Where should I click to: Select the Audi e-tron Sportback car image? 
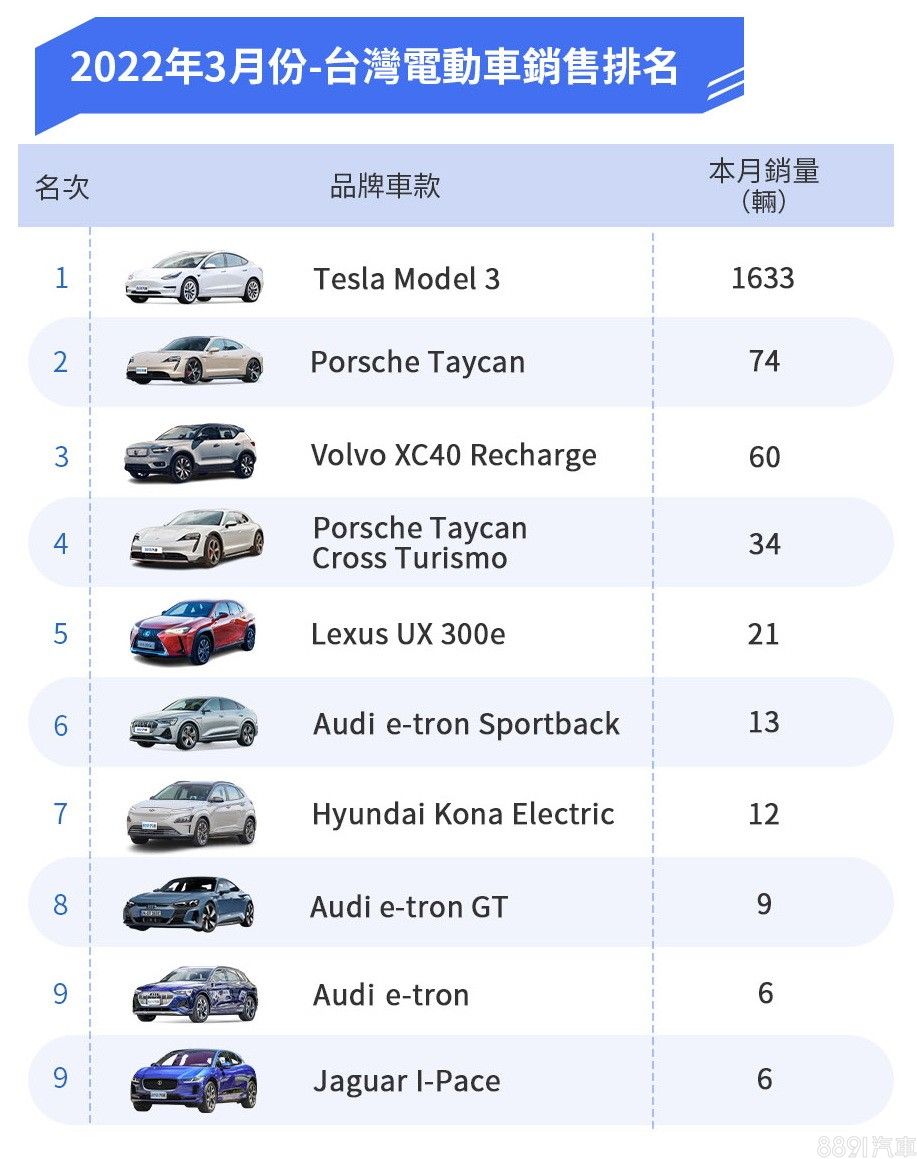pyautogui.click(x=193, y=723)
